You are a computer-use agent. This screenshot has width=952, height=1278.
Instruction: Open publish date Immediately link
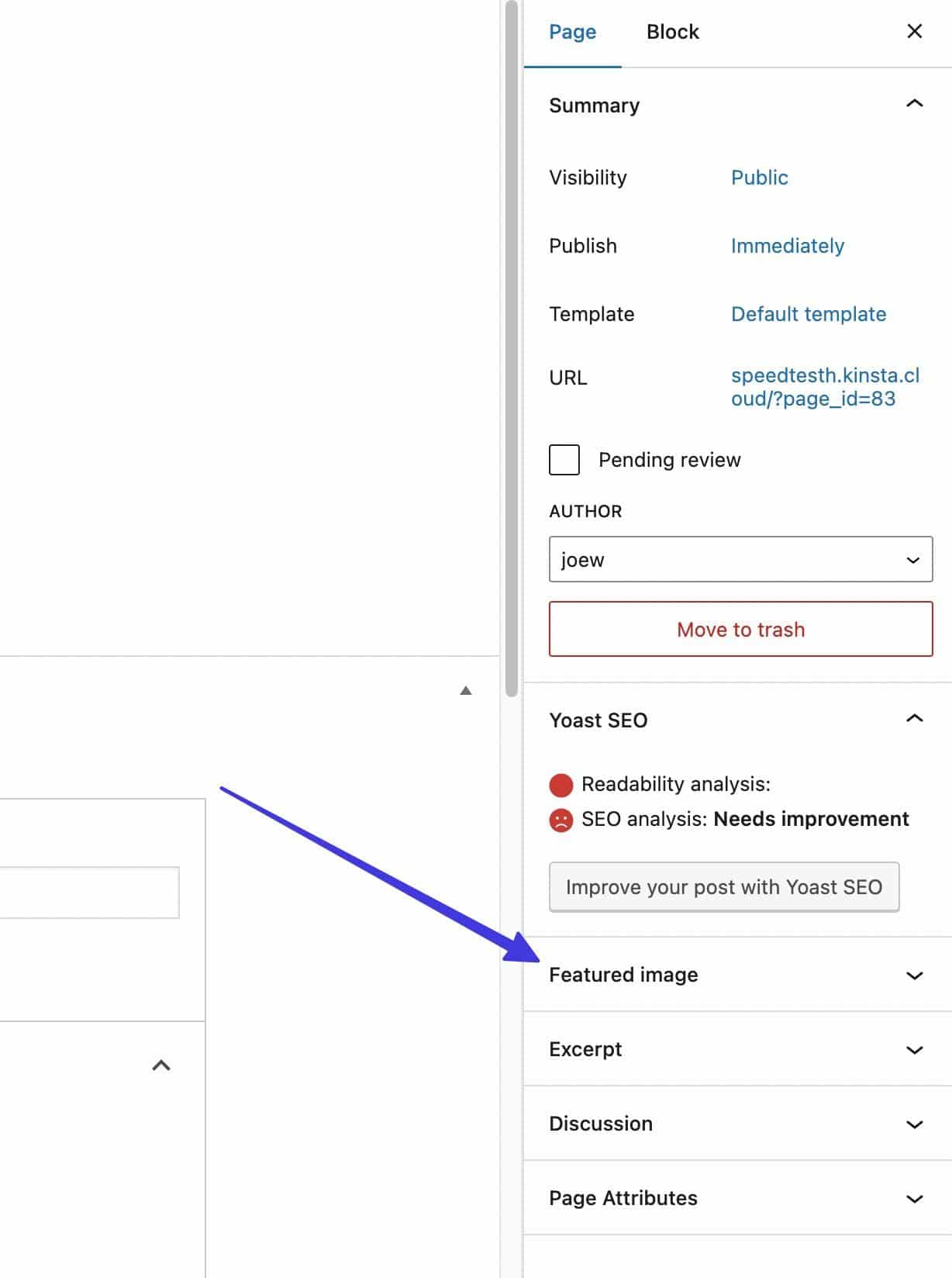pos(787,246)
